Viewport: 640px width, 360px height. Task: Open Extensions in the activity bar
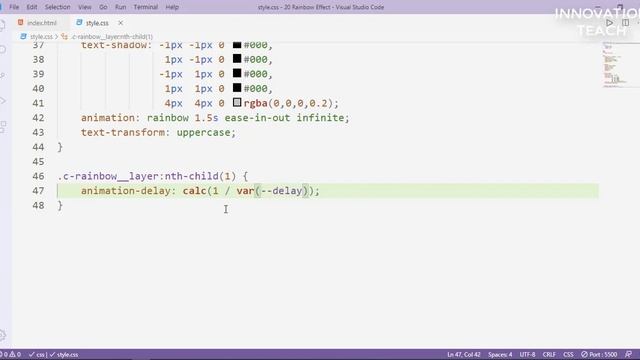pos(3,126)
